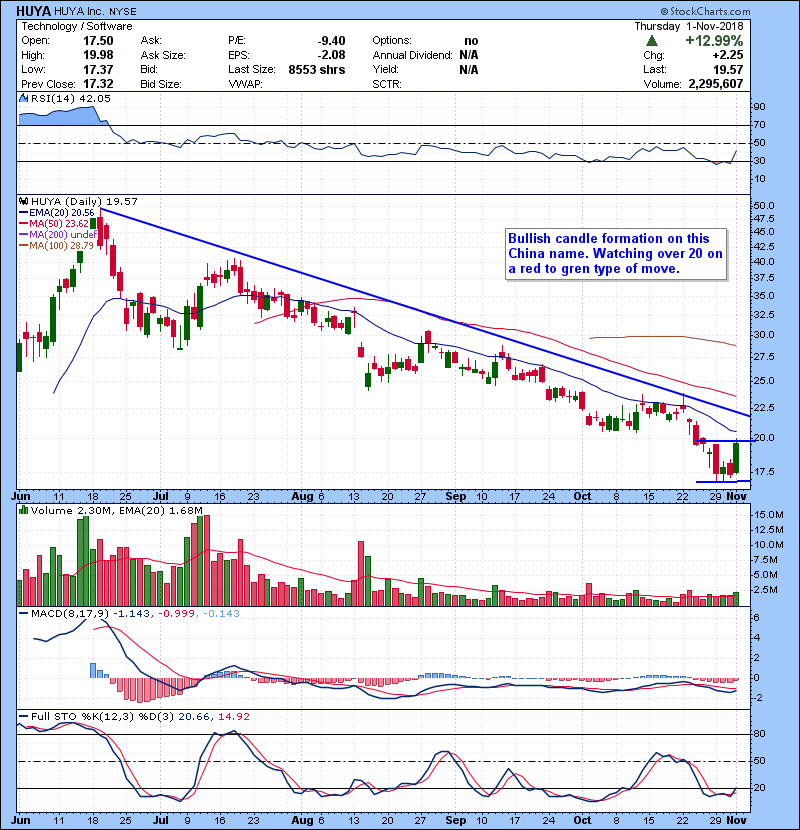
Task: Click the Volume value 2,295,607
Action: click(x=715, y=84)
